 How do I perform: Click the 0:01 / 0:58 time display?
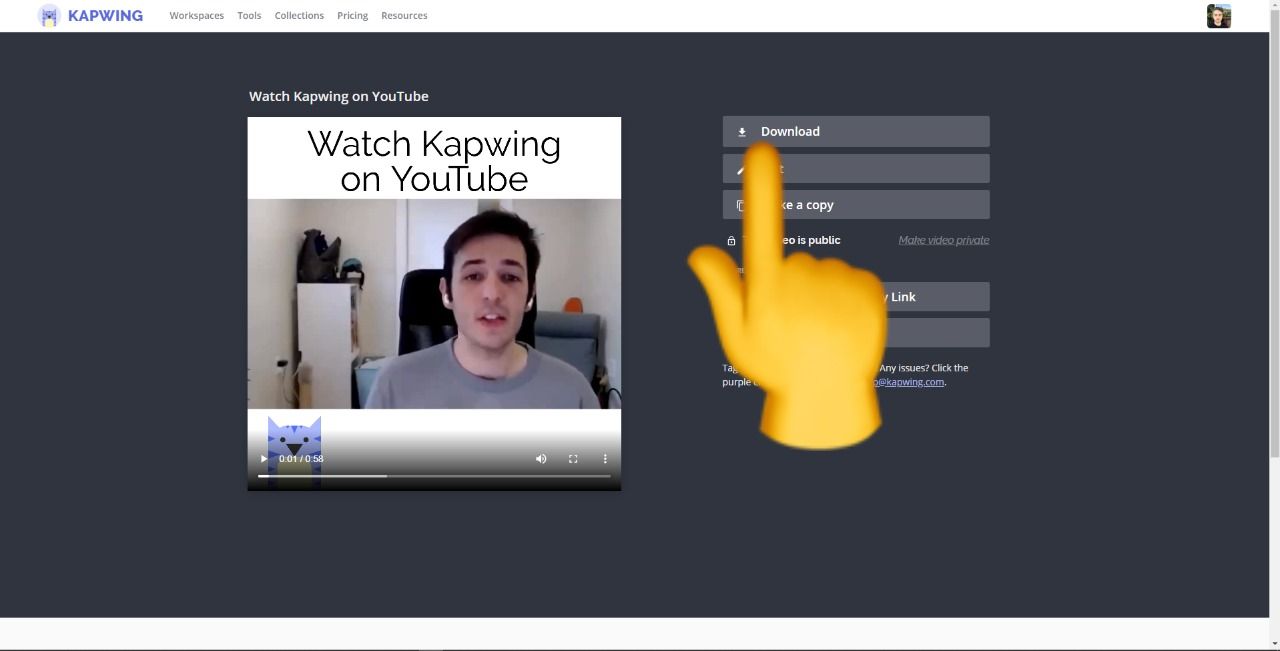click(x=301, y=459)
